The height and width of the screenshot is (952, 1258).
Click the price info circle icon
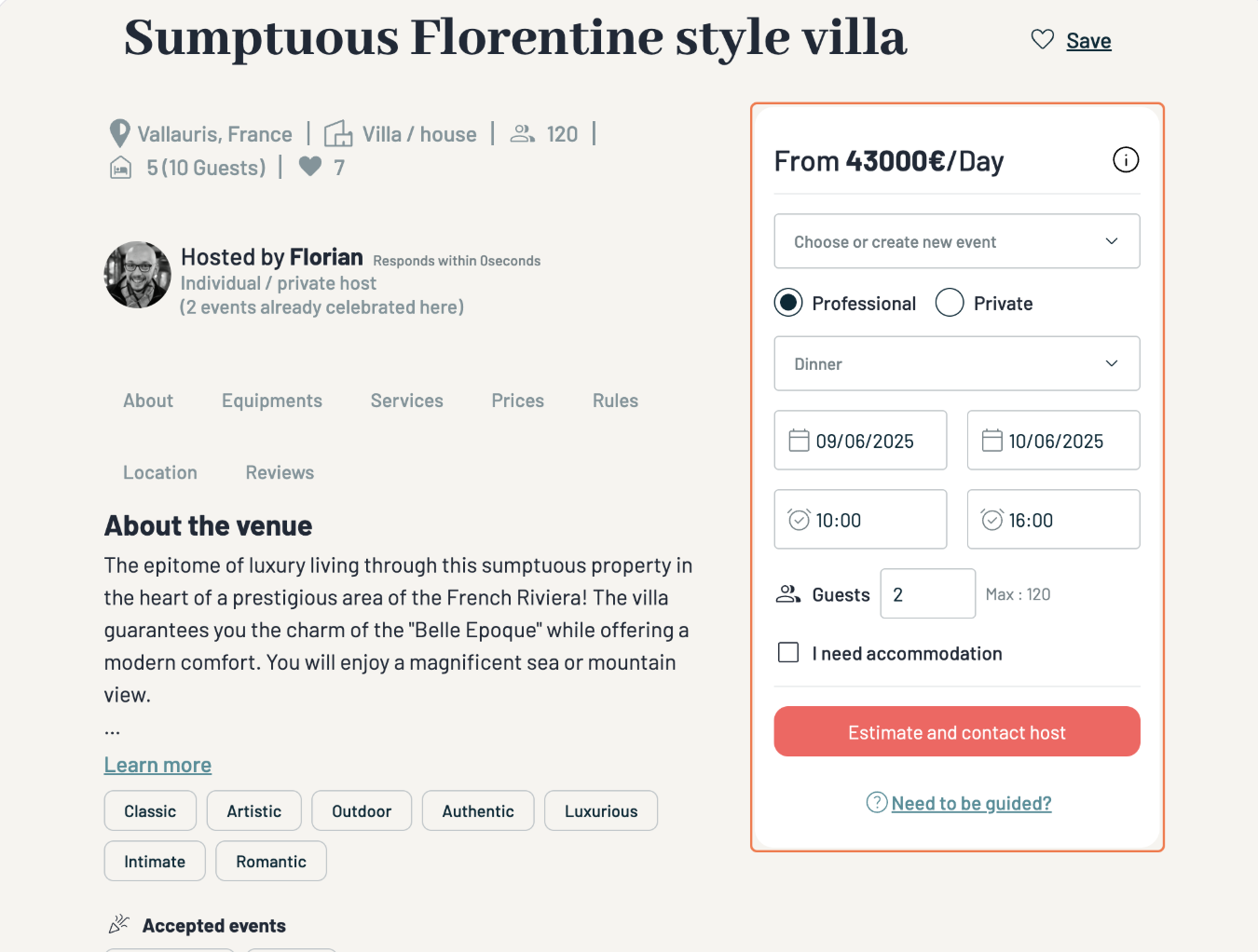coord(1126,160)
